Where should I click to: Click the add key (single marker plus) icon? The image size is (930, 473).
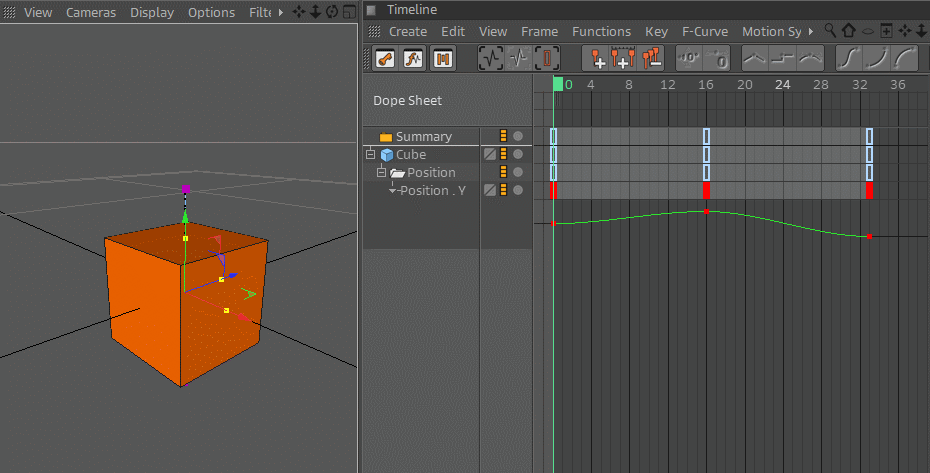[597, 58]
